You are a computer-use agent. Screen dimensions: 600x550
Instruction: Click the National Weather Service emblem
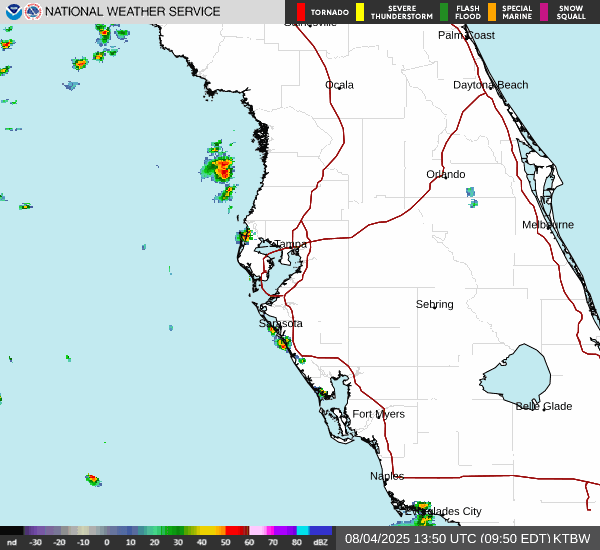[33, 12]
